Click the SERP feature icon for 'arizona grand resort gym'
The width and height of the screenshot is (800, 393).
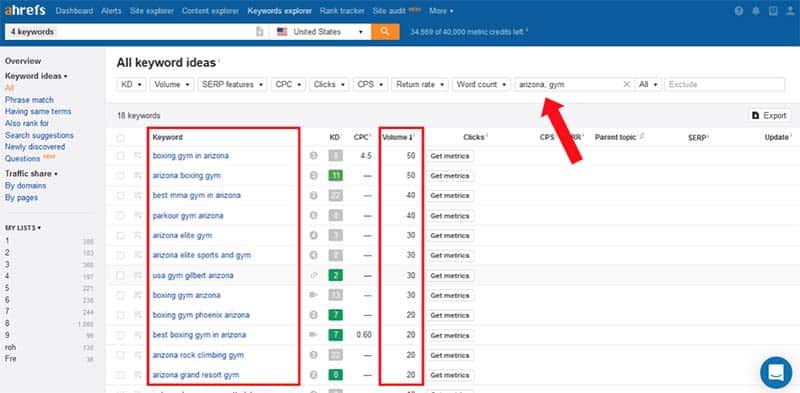pyautogui.click(x=313, y=375)
